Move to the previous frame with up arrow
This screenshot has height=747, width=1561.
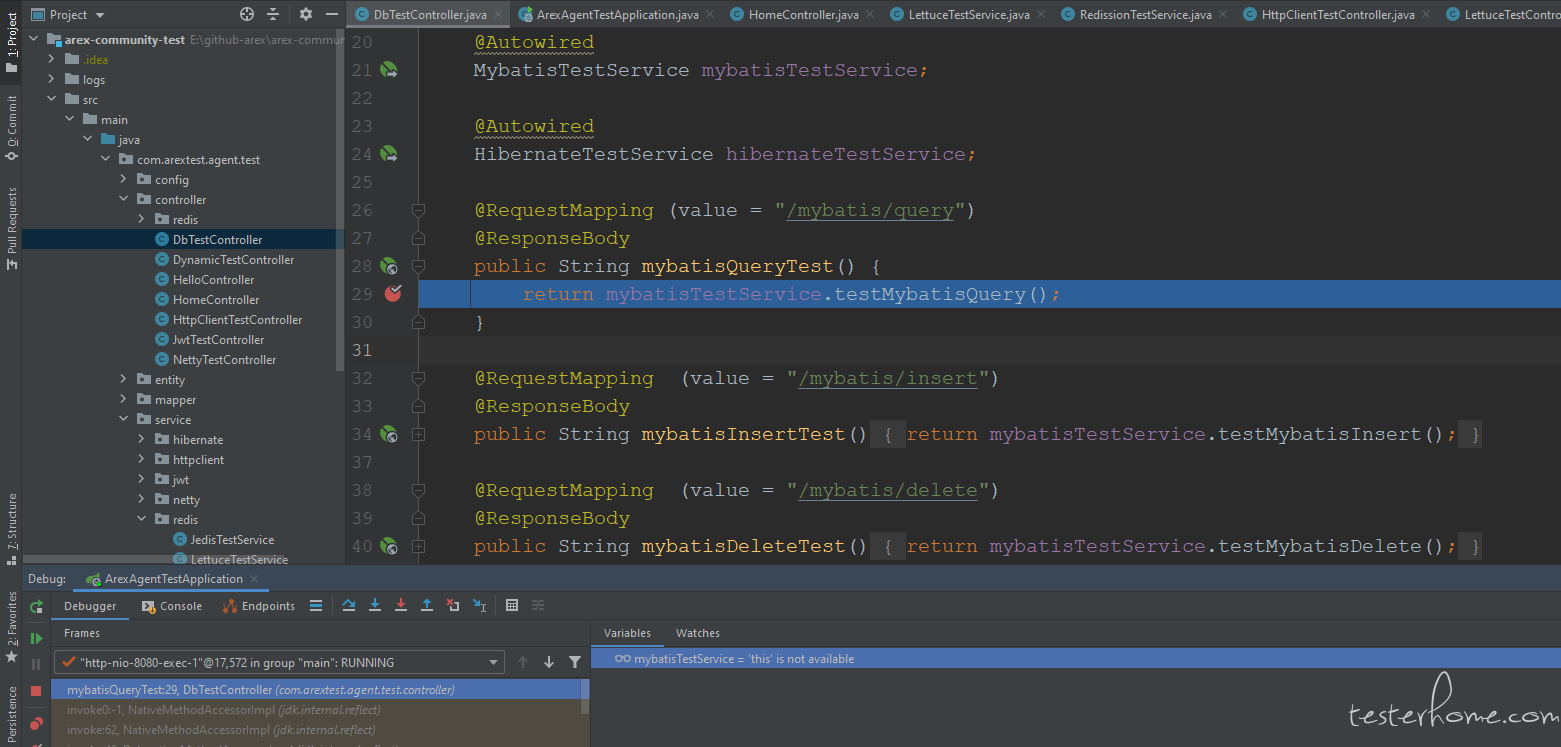click(523, 662)
